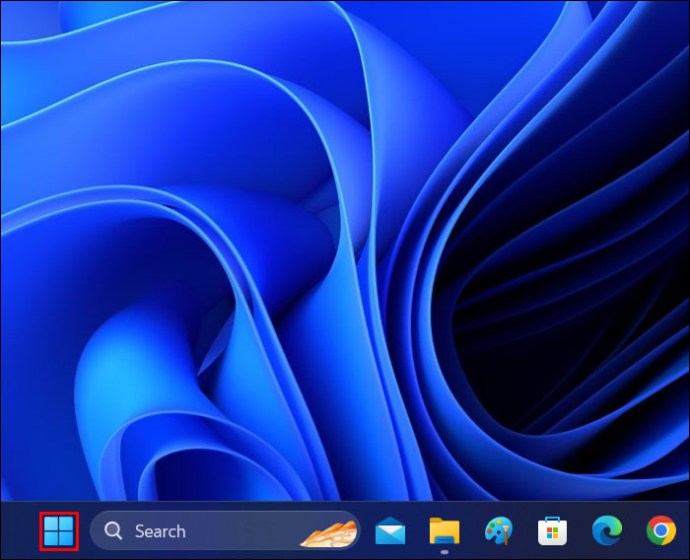Screen dimensions: 690x560
Task: Launch Paint from the taskbar
Action: point(497,530)
